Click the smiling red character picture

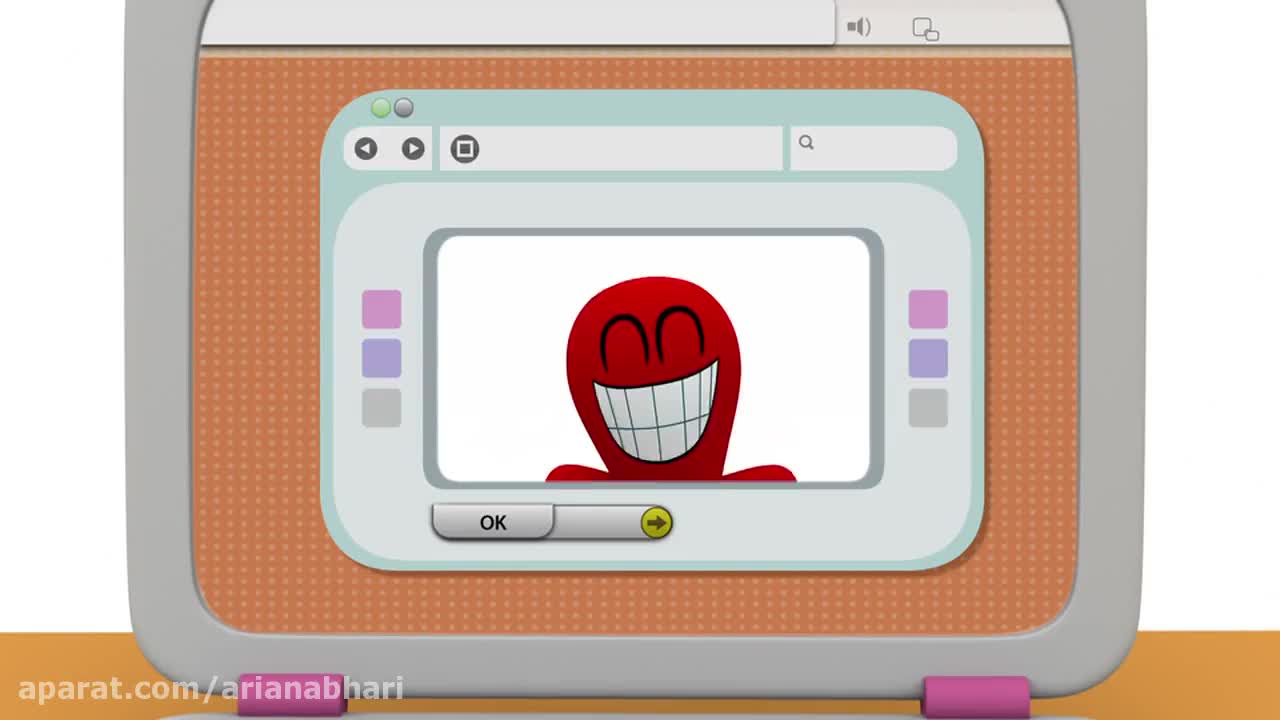click(654, 375)
